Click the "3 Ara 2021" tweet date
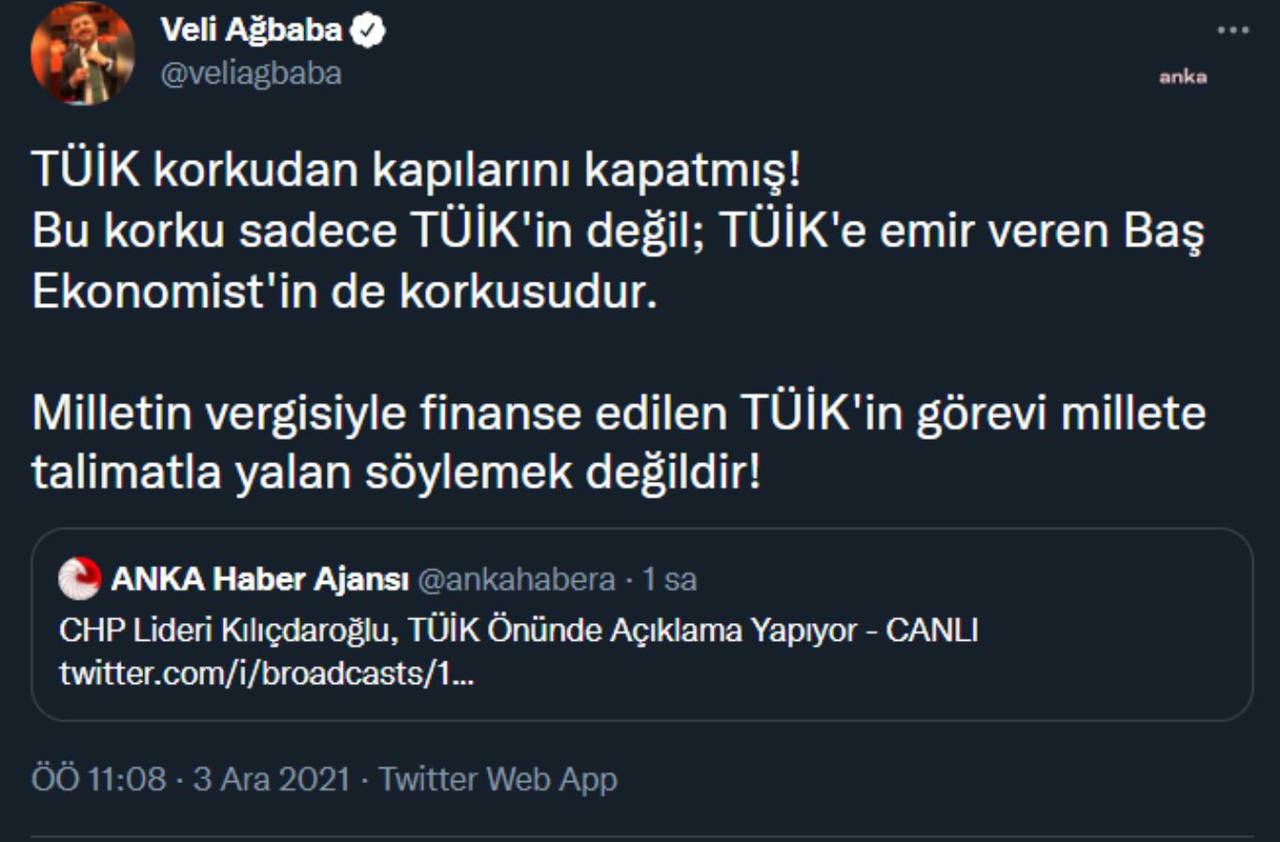 271,779
